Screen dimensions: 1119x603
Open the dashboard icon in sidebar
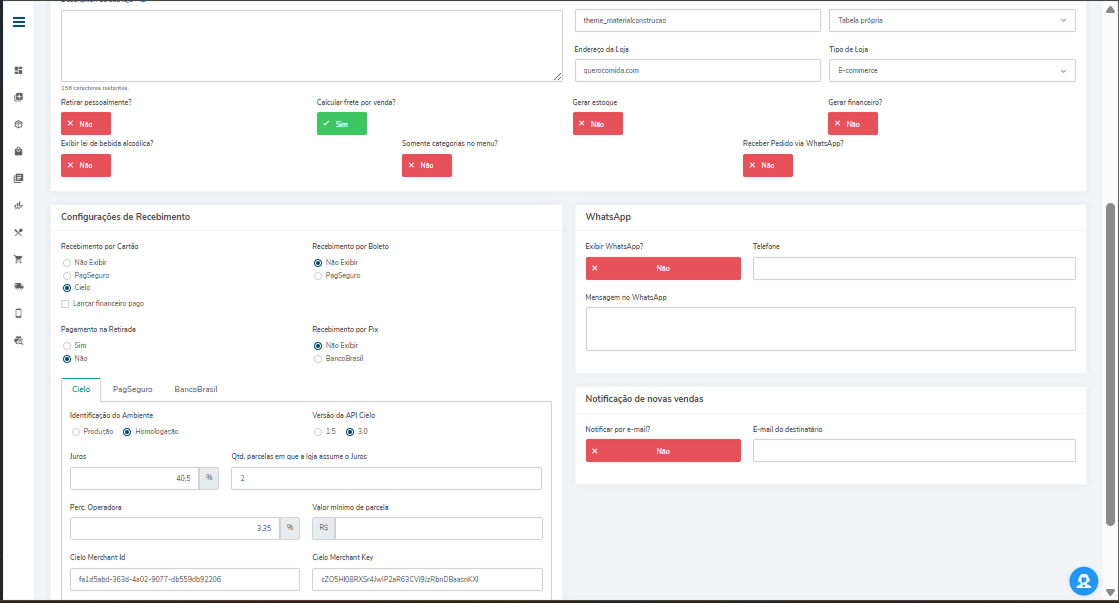tap(18, 70)
